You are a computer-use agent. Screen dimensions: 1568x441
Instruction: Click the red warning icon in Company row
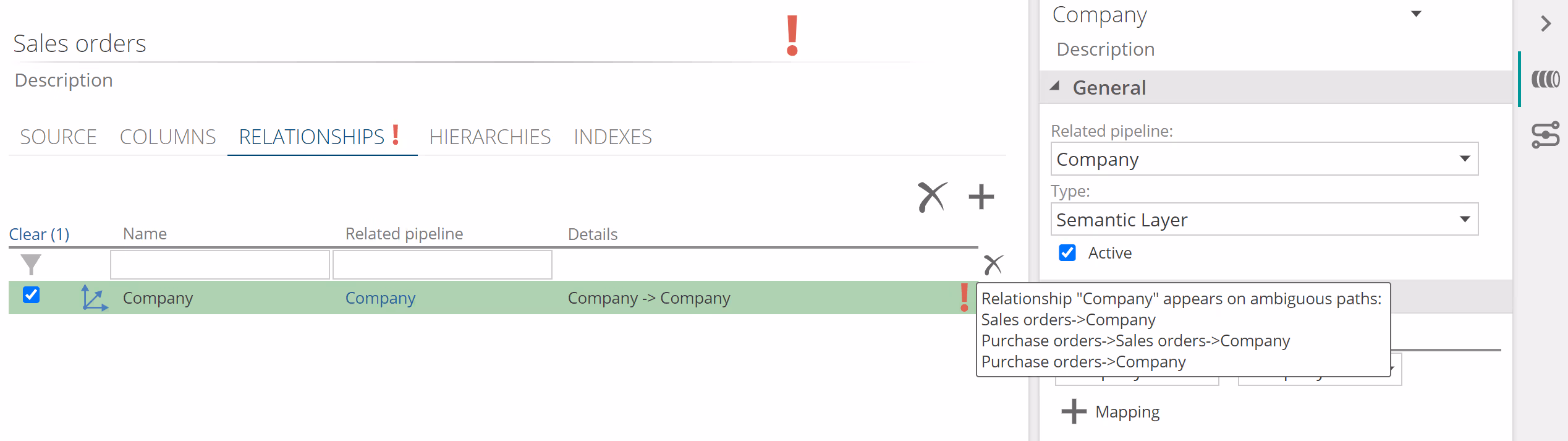[964, 298]
